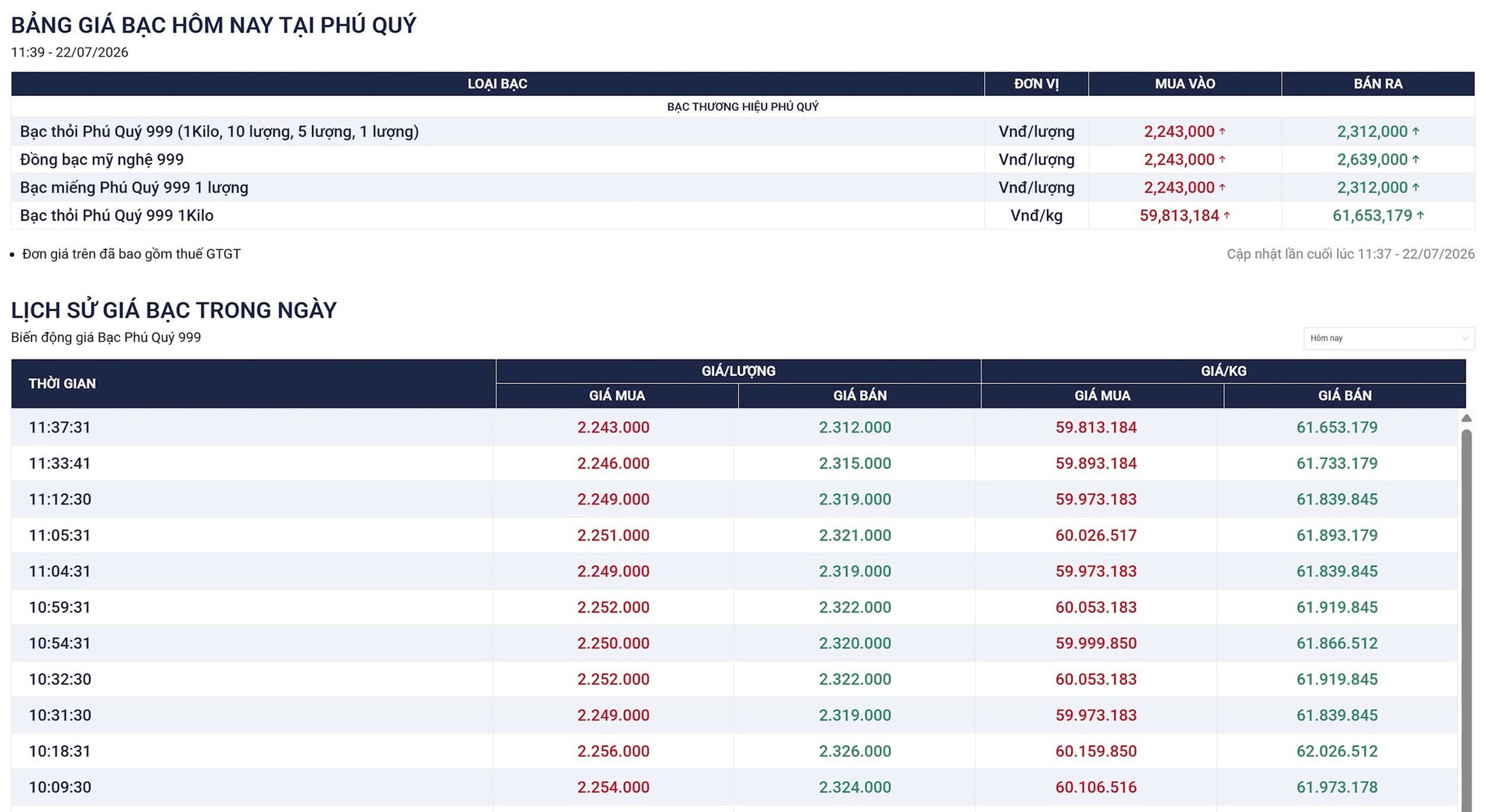
Task: Click up-arrow beside Đồng bạc mỹ nghệ buy price
Action: tap(1222, 159)
